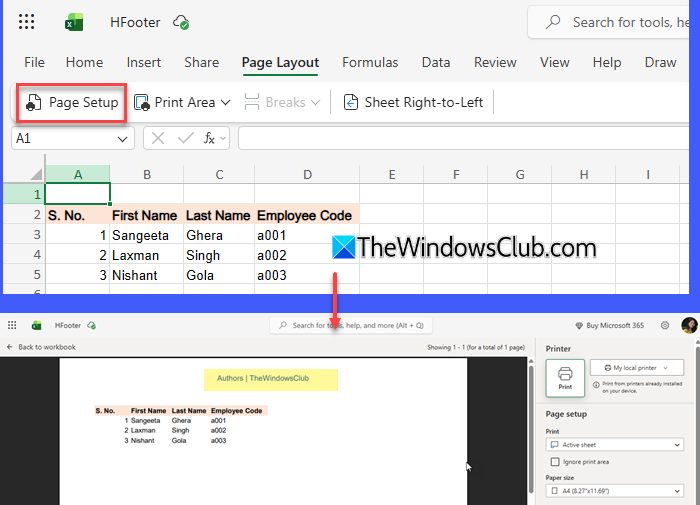
Task: Click the Print button in Printer panel
Action: 565,378
